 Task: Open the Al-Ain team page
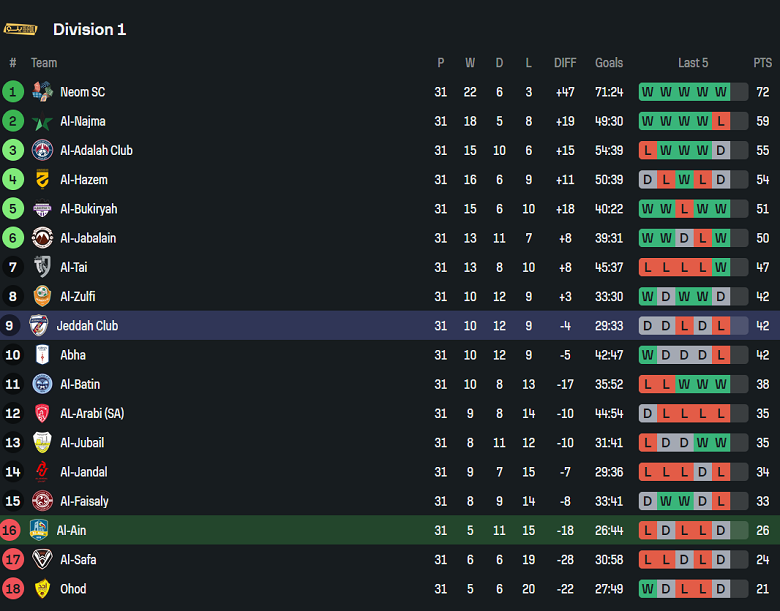[x=72, y=531]
